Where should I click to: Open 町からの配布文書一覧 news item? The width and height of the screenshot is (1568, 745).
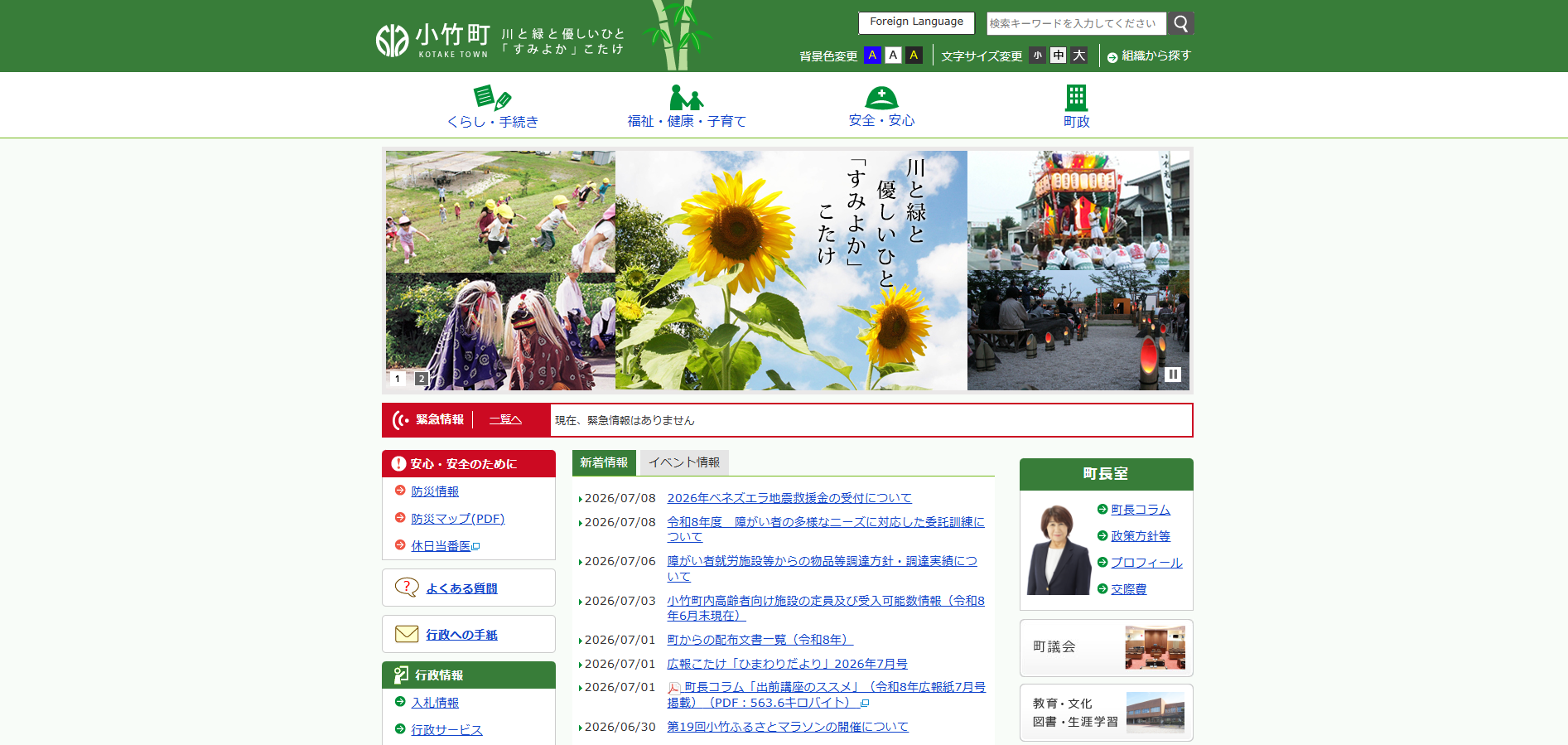(760, 640)
